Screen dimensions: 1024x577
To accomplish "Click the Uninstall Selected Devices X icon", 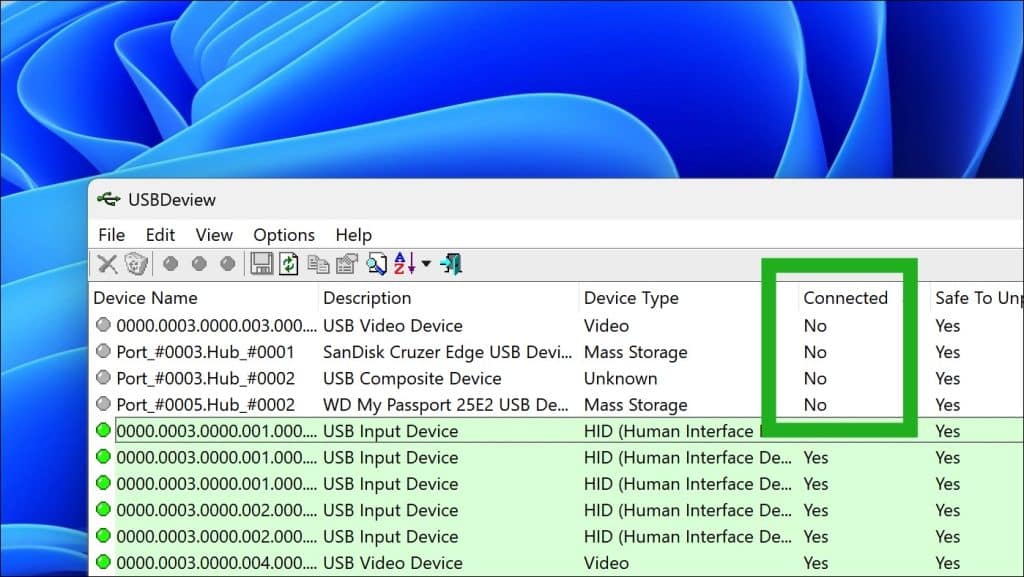I will [107, 264].
